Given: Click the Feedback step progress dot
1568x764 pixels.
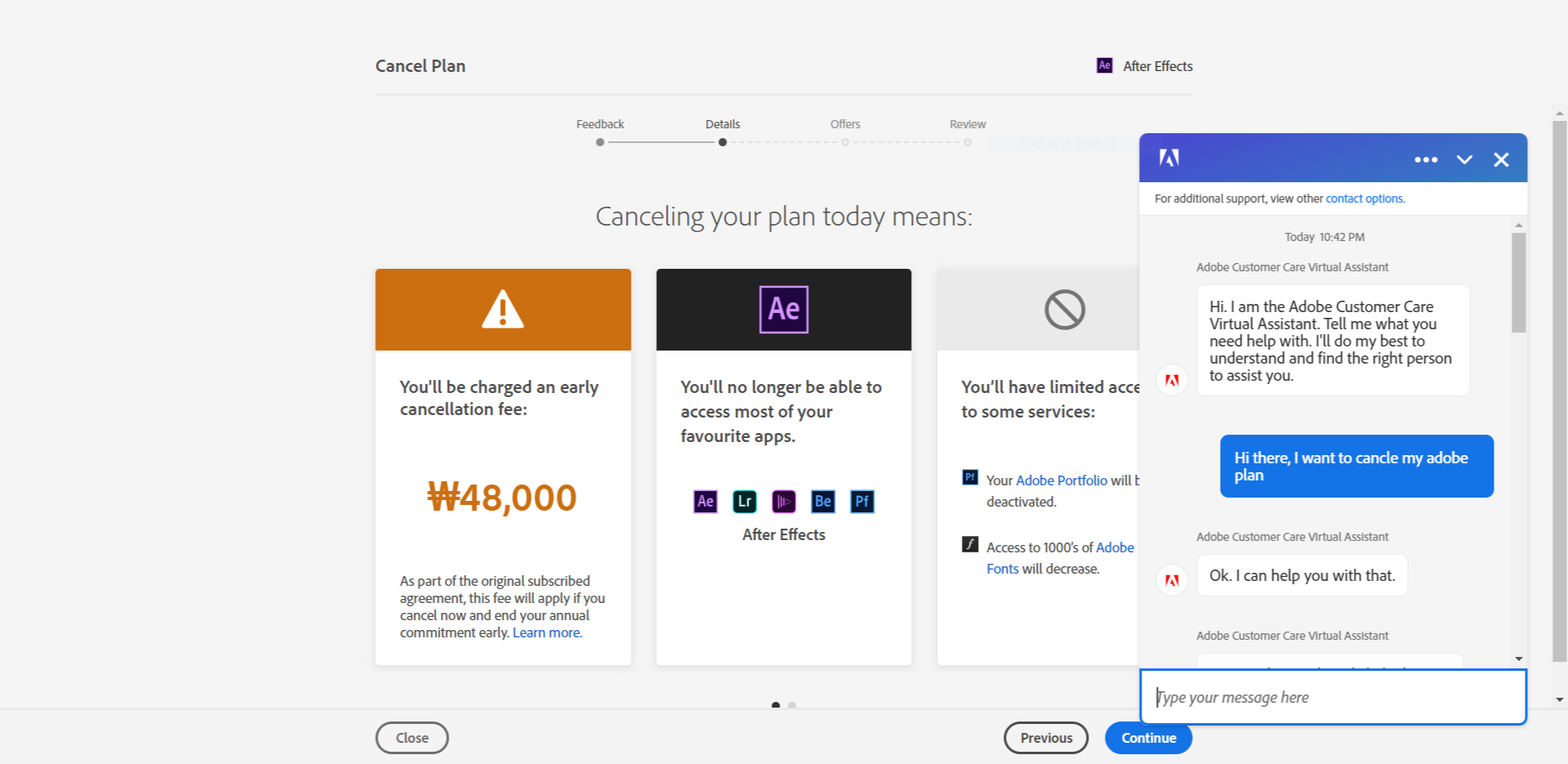Looking at the screenshot, I should coord(600,142).
